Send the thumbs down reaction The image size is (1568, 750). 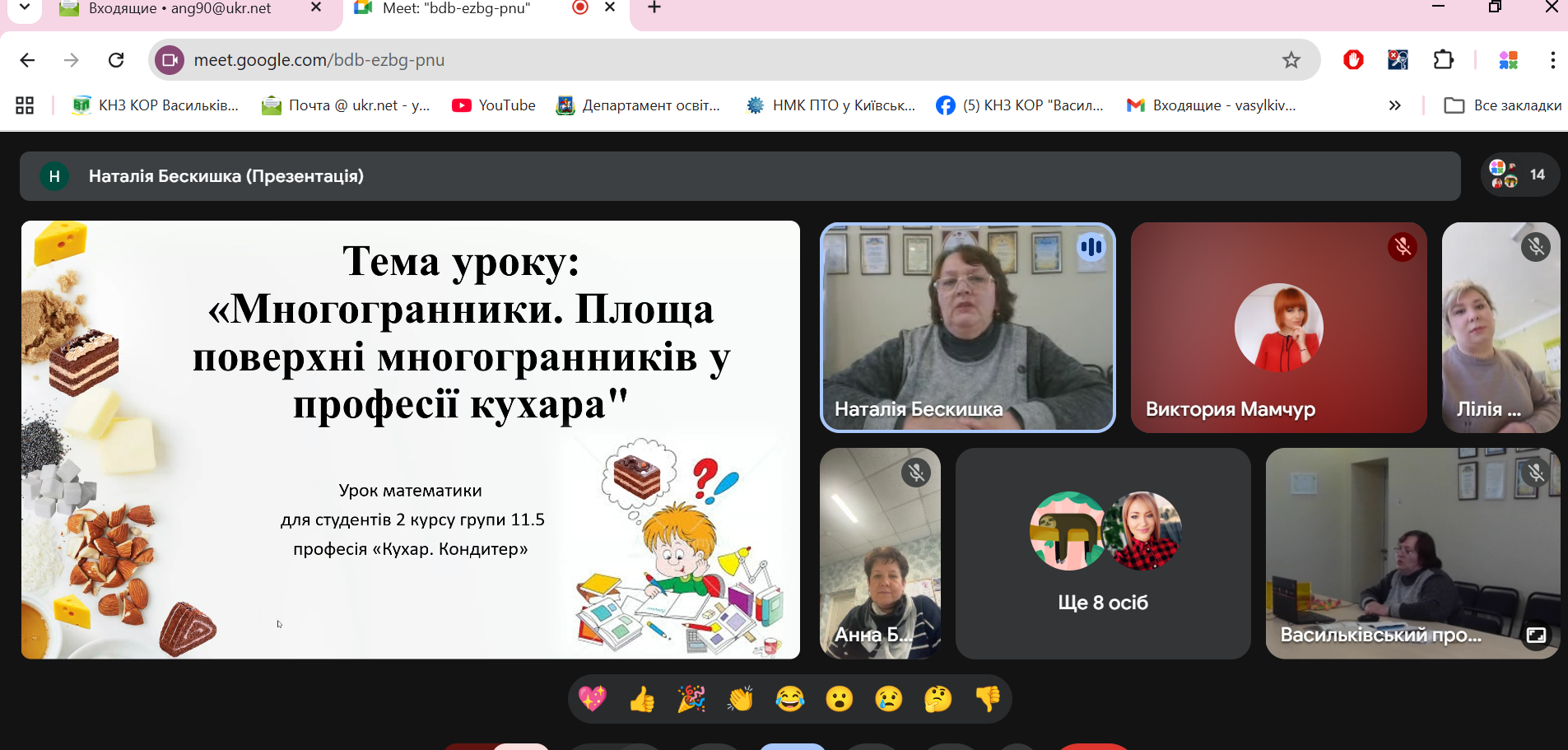pos(988,700)
